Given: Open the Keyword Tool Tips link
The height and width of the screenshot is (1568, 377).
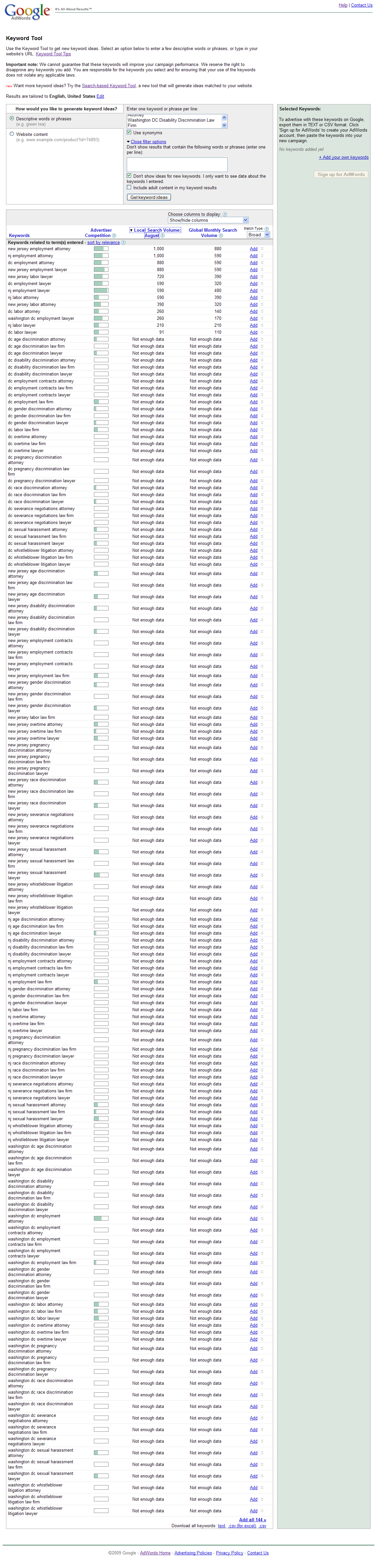Looking at the screenshot, I should pos(53,54).
